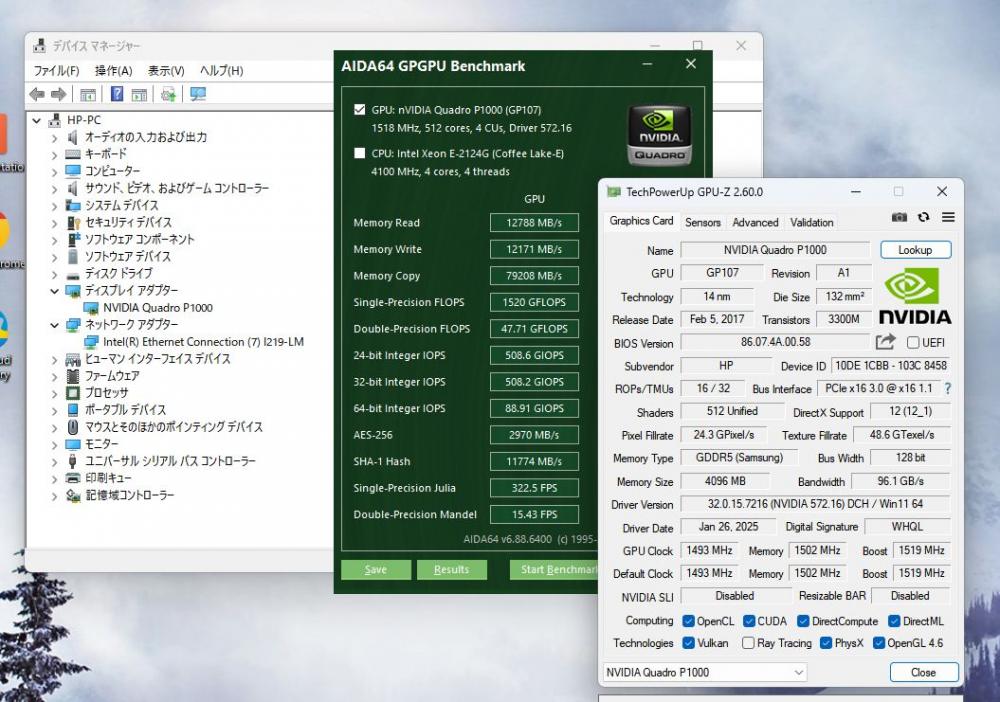This screenshot has width=1000, height=702.
Task: Click the show hidden pane toolbar icon
Action: pyautogui.click(x=139, y=94)
